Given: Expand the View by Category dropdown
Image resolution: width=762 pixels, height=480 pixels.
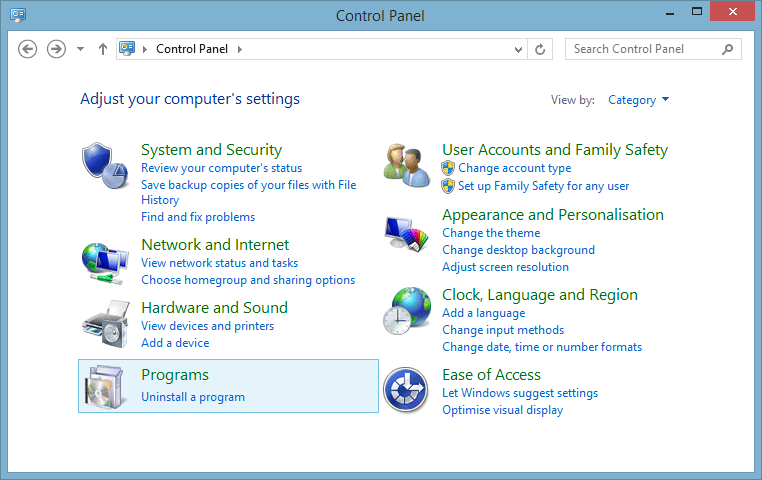Looking at the screenshot, I should click(x=639, y=100).
